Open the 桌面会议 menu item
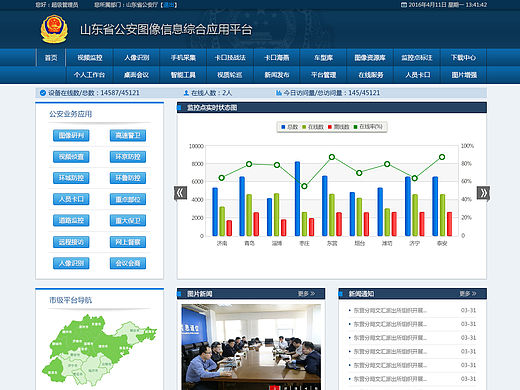Viewport: 520px width, 390px height. [137, 75]
